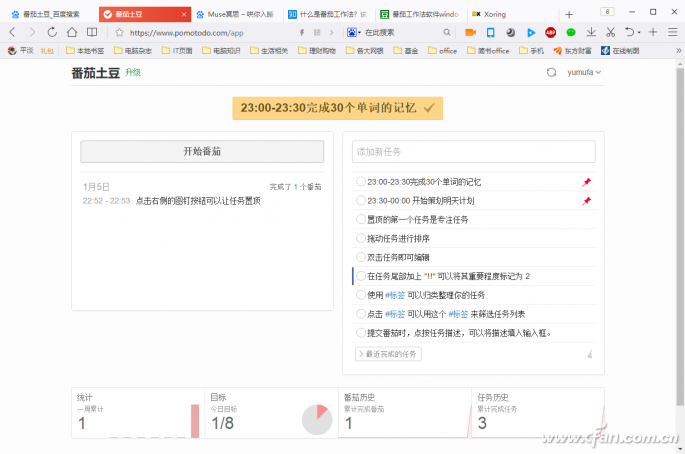685x454 pixels.
Task: Click the broom icon below task list
Action: (590, 354)
